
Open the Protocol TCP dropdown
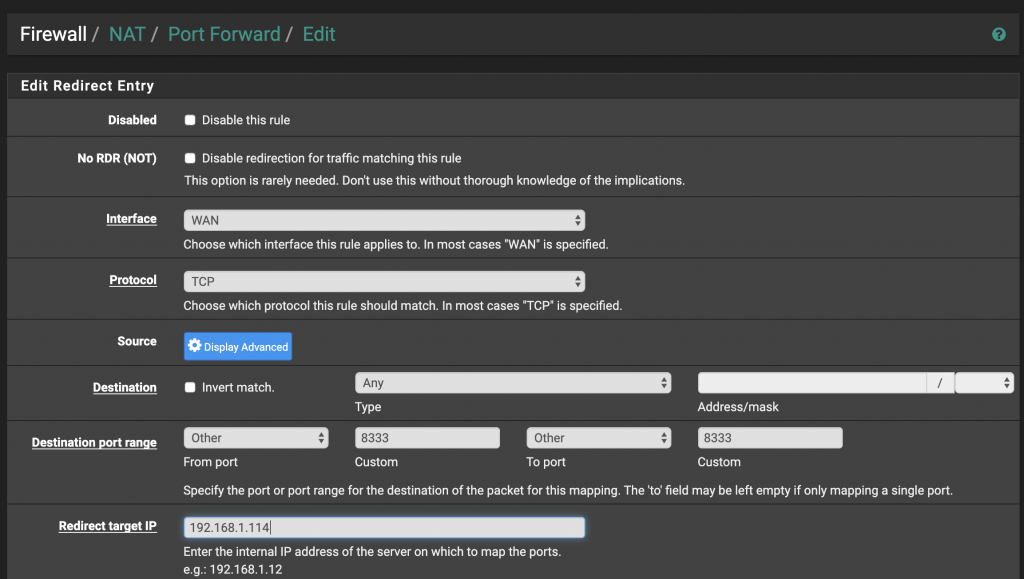[x=384, y=282]
